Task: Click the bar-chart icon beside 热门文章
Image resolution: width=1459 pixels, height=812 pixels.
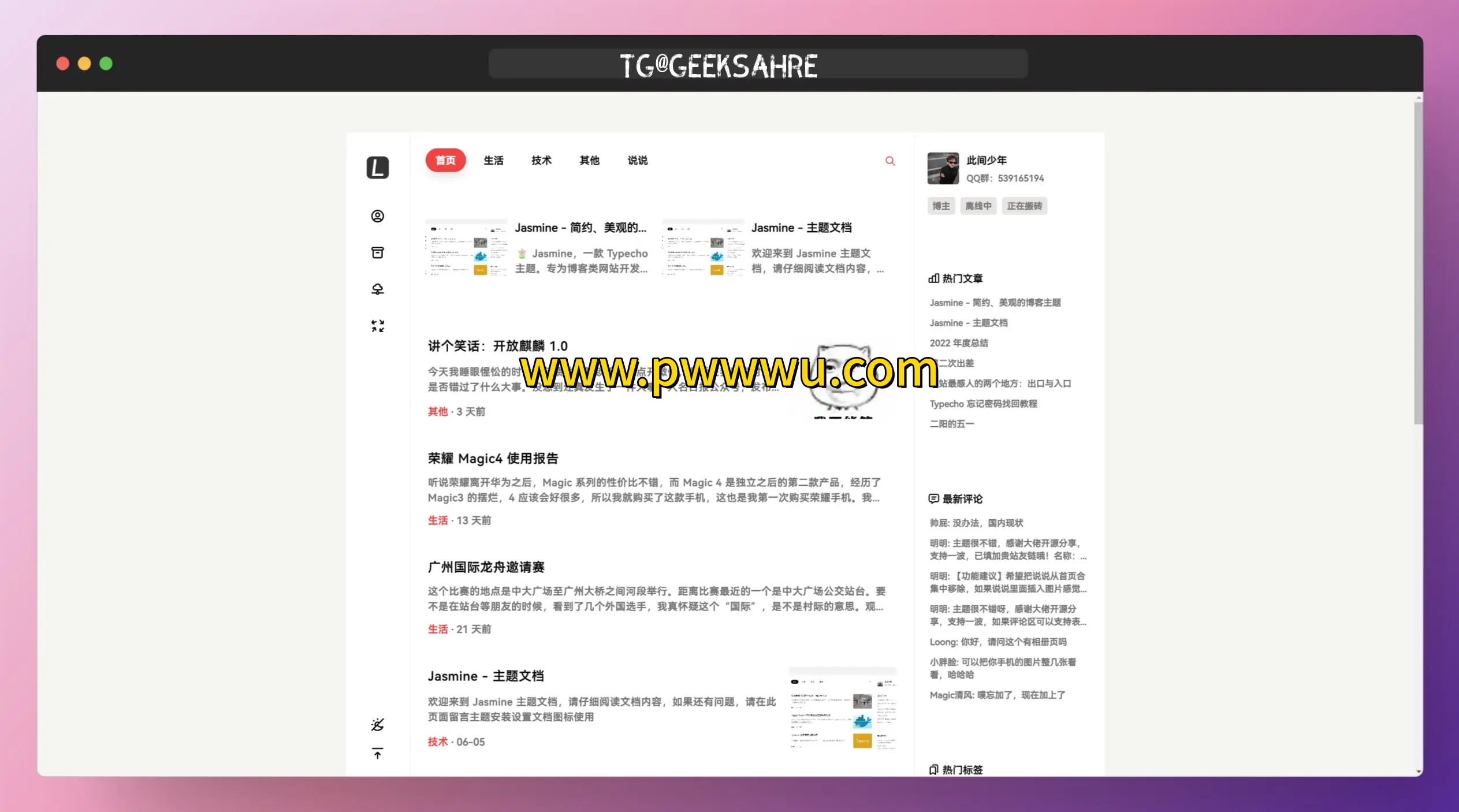Action: pos(933,278)
